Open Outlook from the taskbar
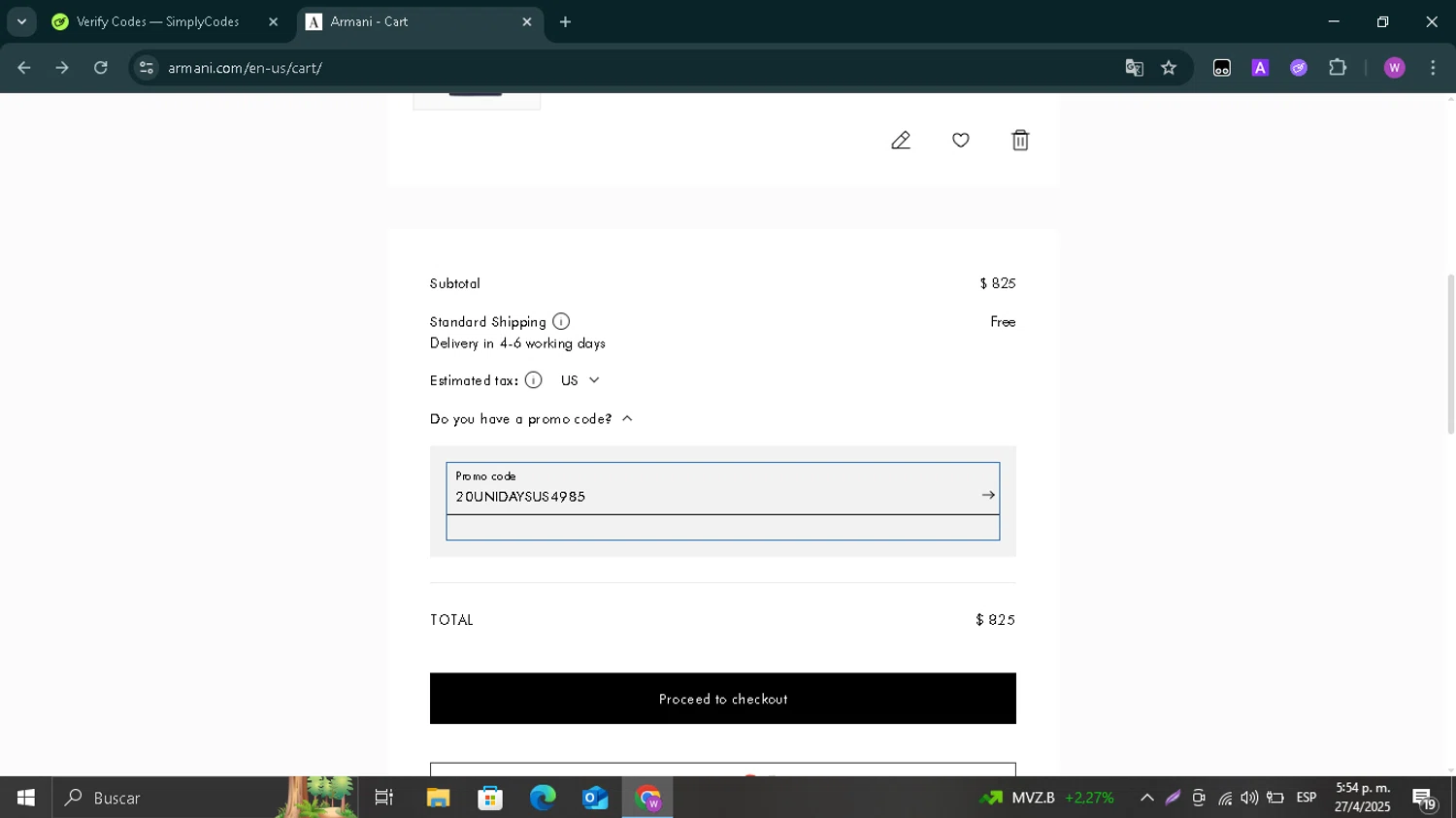The height and width of the screenshot is (818, 1456). tap(595, 798)
